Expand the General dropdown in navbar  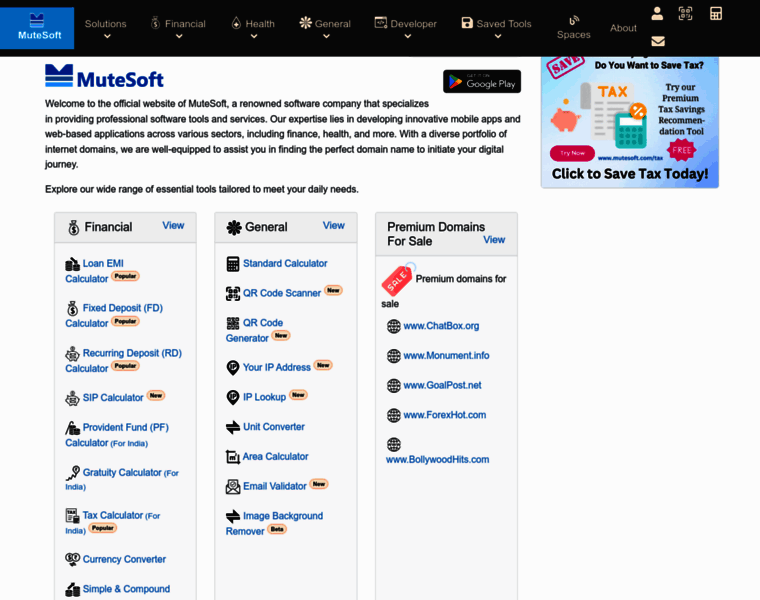325,29
